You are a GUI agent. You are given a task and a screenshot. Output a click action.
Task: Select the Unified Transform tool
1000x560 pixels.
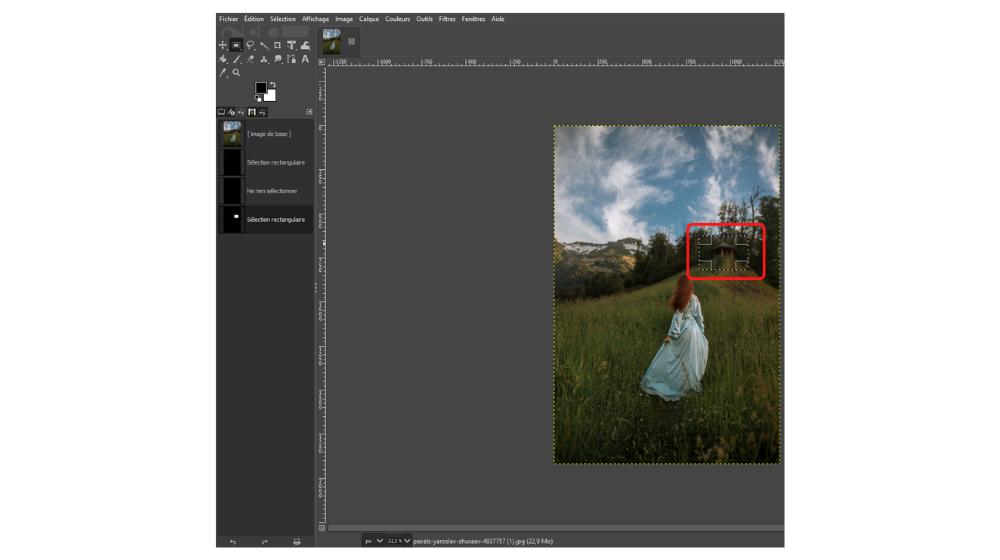(x=291, y=45)
